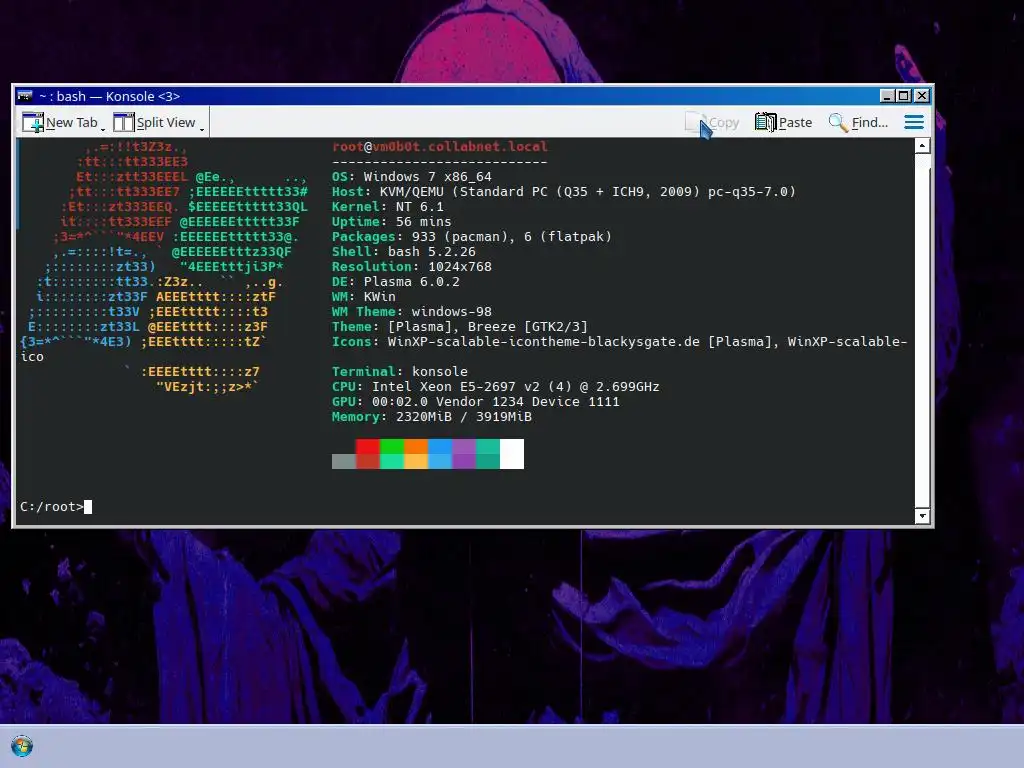Screen dimensions: 1024x768
Task: Click the Packages line showing 933 (pacman)
Action: pyautogui.click(x=472, y=236)
